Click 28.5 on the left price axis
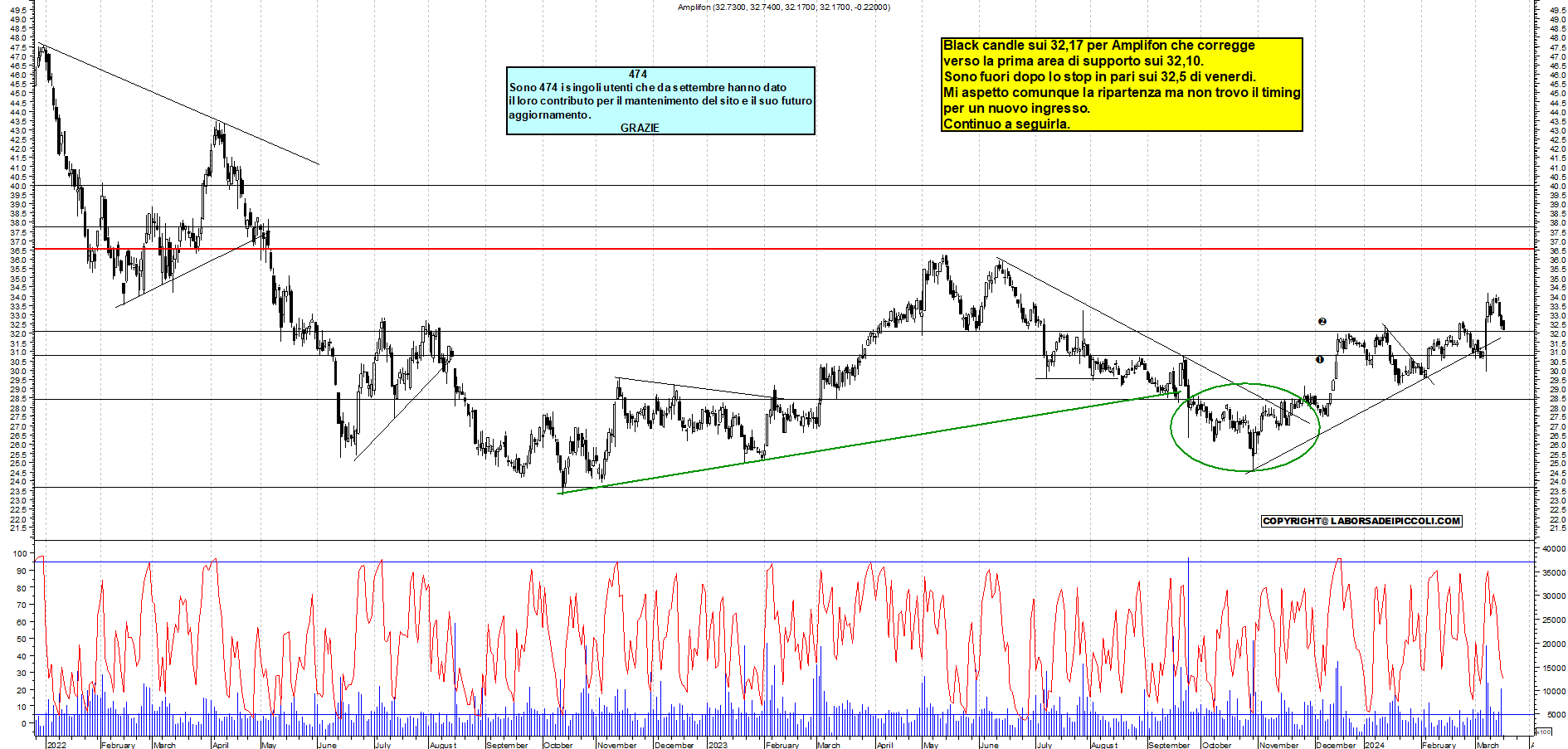The width and height of the screenshot is (1568, 749). tap(20, 399)
